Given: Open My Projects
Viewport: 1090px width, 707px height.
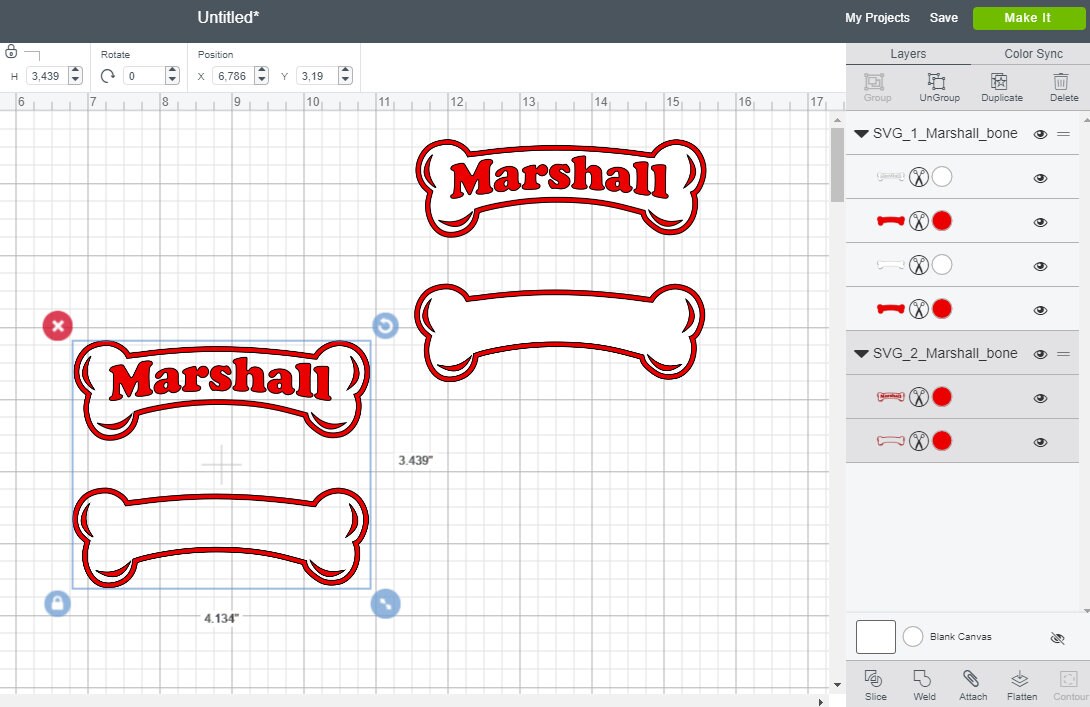Looking at the screenshot, I should click(877, 18).
